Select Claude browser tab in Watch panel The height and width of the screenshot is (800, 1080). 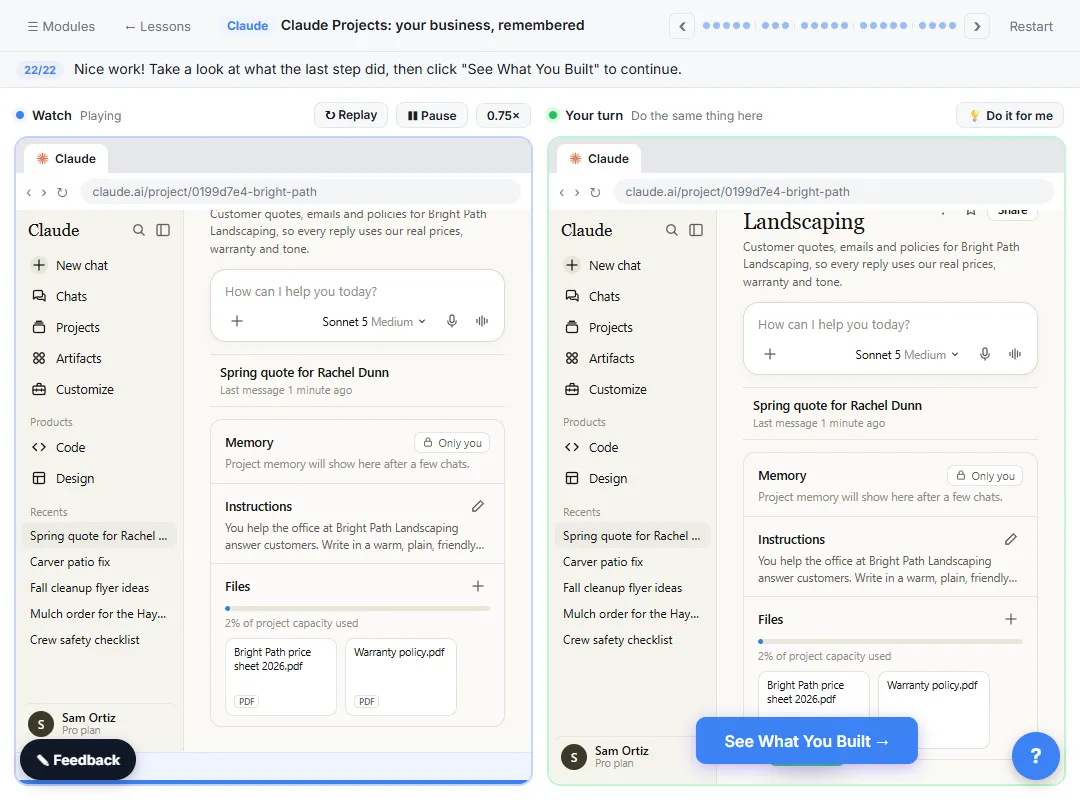[66, 158]
